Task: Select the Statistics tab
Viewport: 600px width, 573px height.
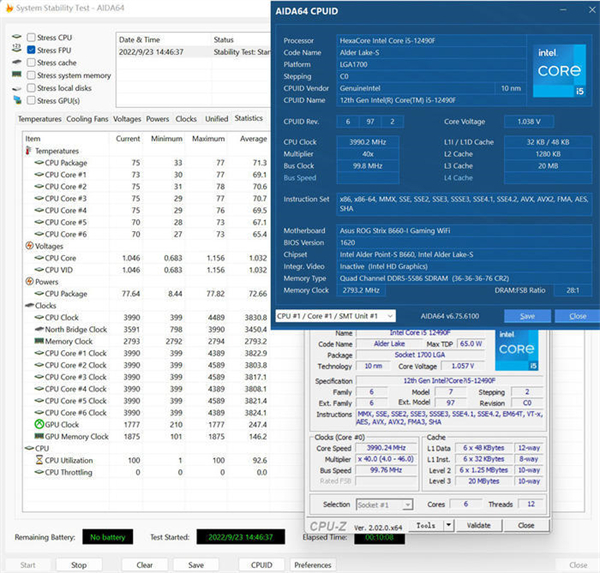Action: 249,118
